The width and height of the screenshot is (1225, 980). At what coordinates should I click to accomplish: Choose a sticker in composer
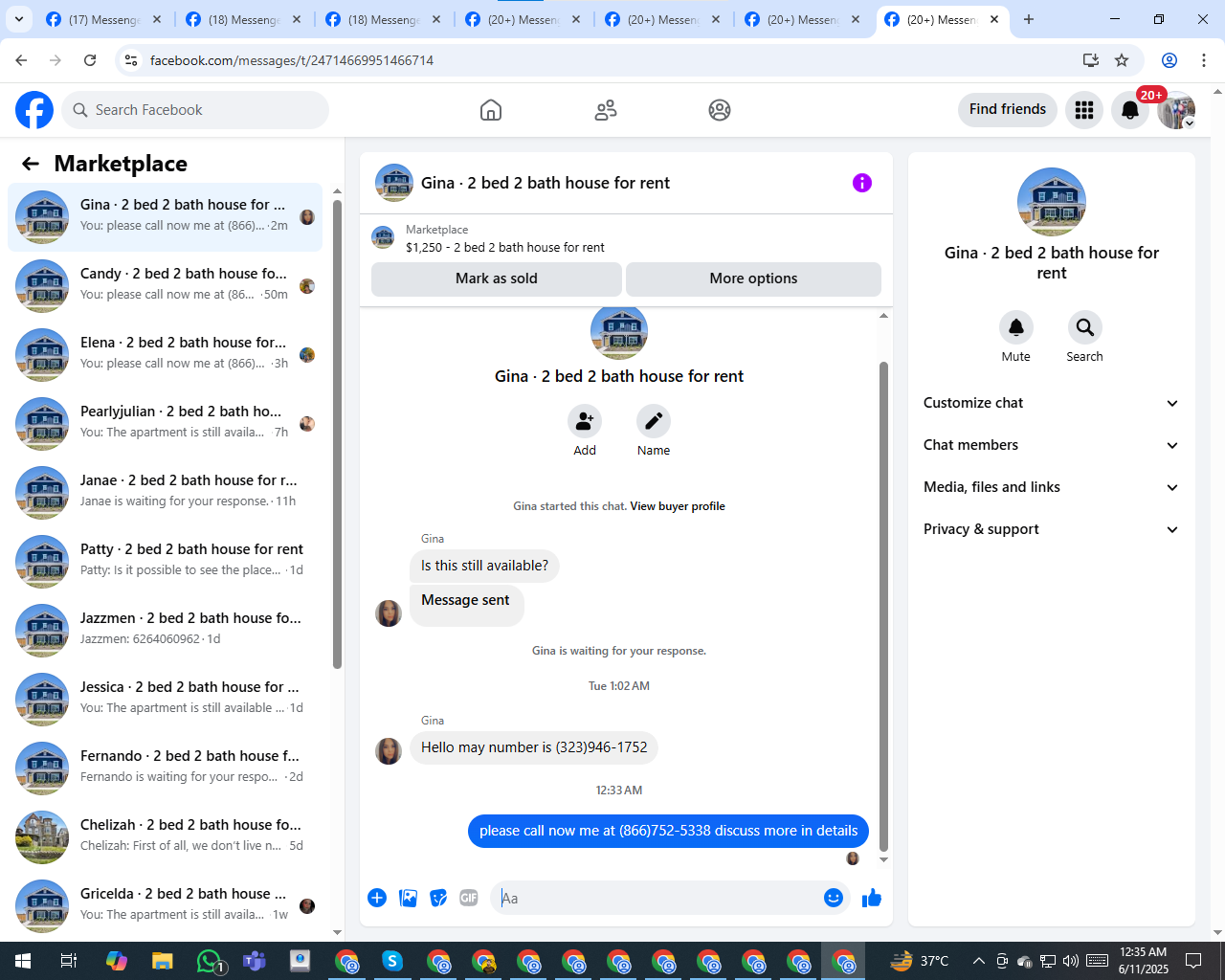[x=439, y=898]
